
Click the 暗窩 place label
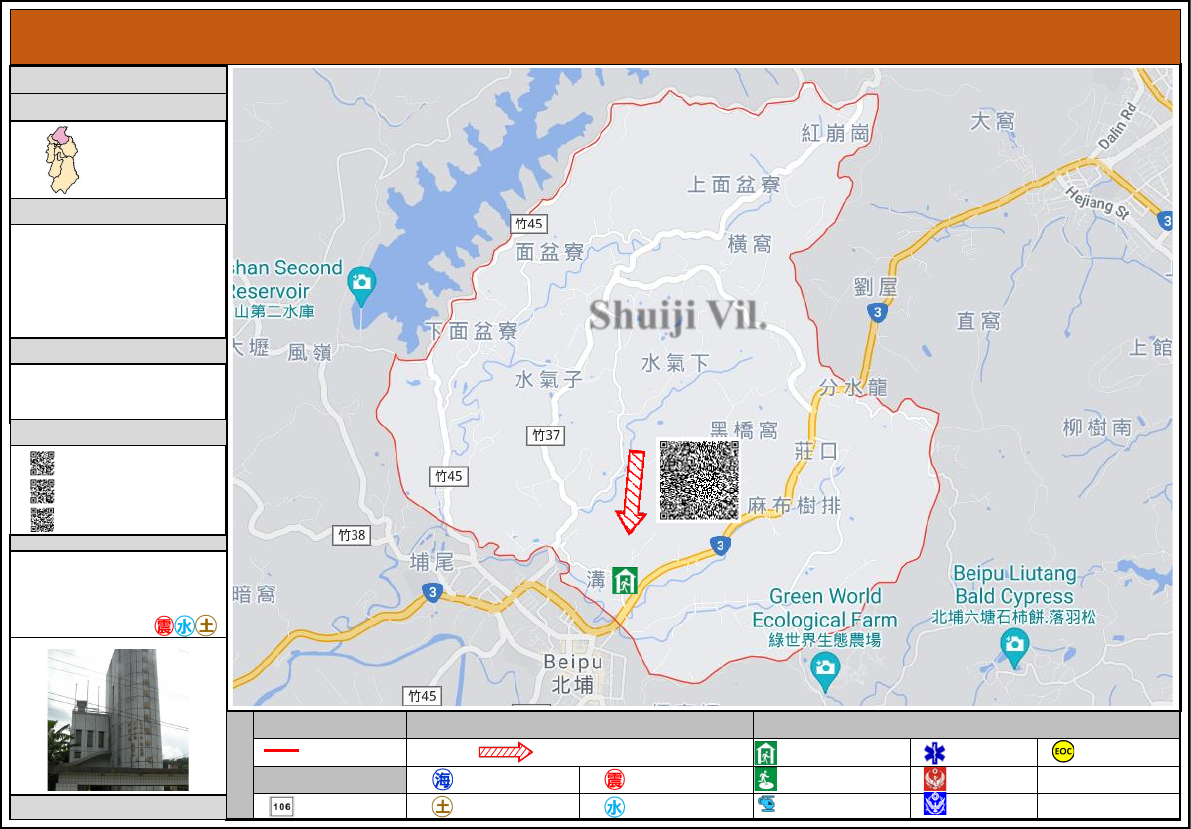pos(254,594)
